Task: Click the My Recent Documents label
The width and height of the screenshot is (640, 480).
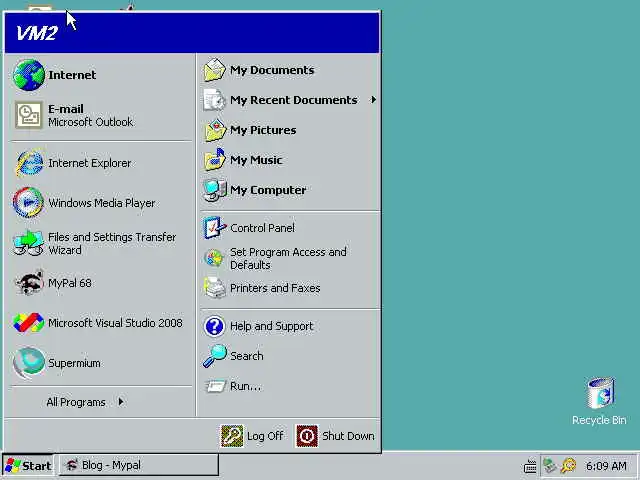Action: pos(294,100)
